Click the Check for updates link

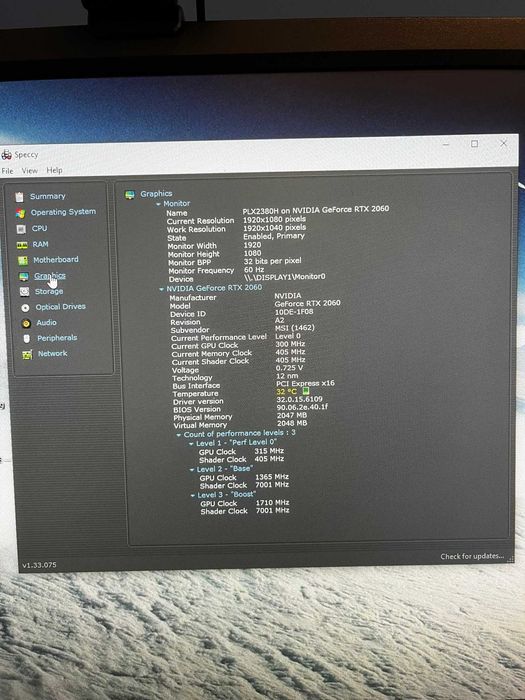pyautogui.click(x=472, y=556)
